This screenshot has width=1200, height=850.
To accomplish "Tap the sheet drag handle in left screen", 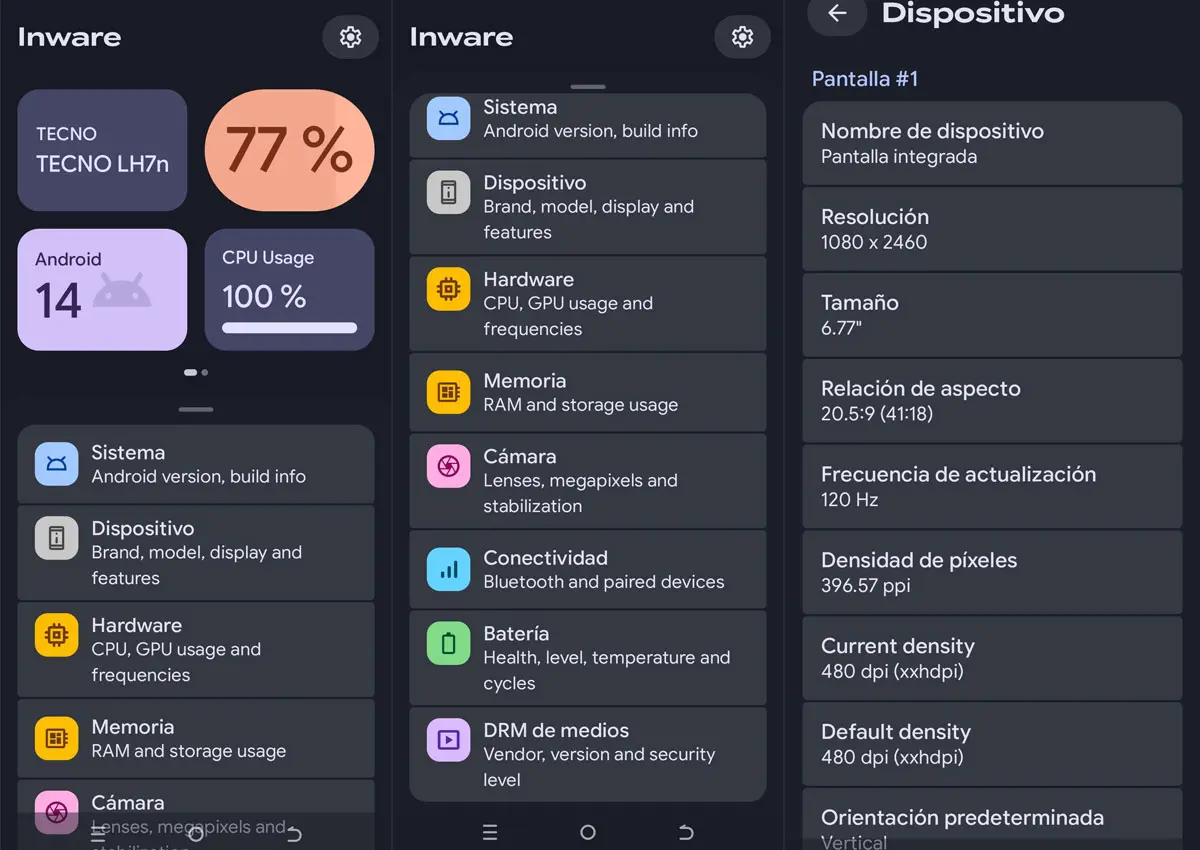I will 196,409.
